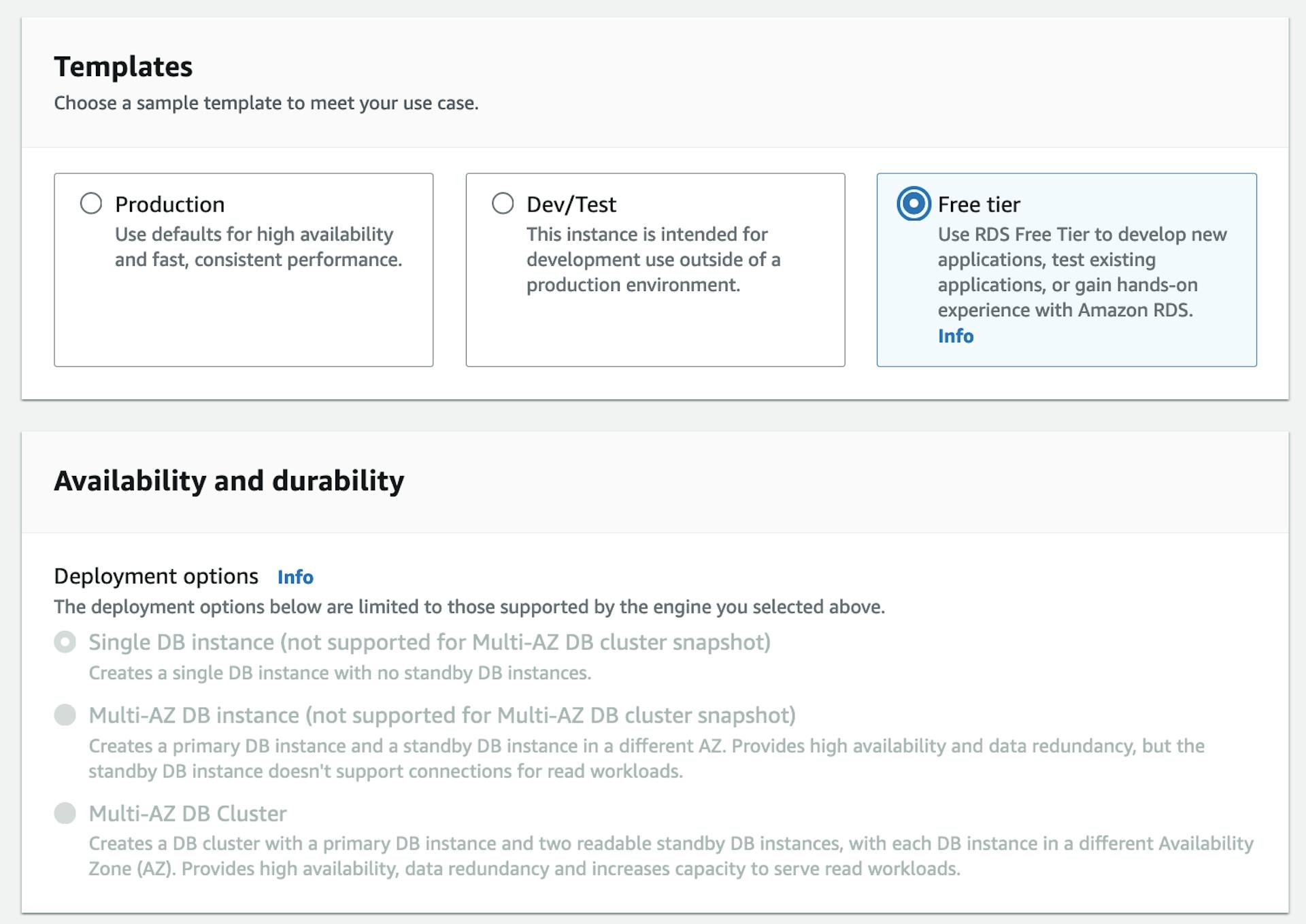Click the Dev/Test description text

click(653, 259)
